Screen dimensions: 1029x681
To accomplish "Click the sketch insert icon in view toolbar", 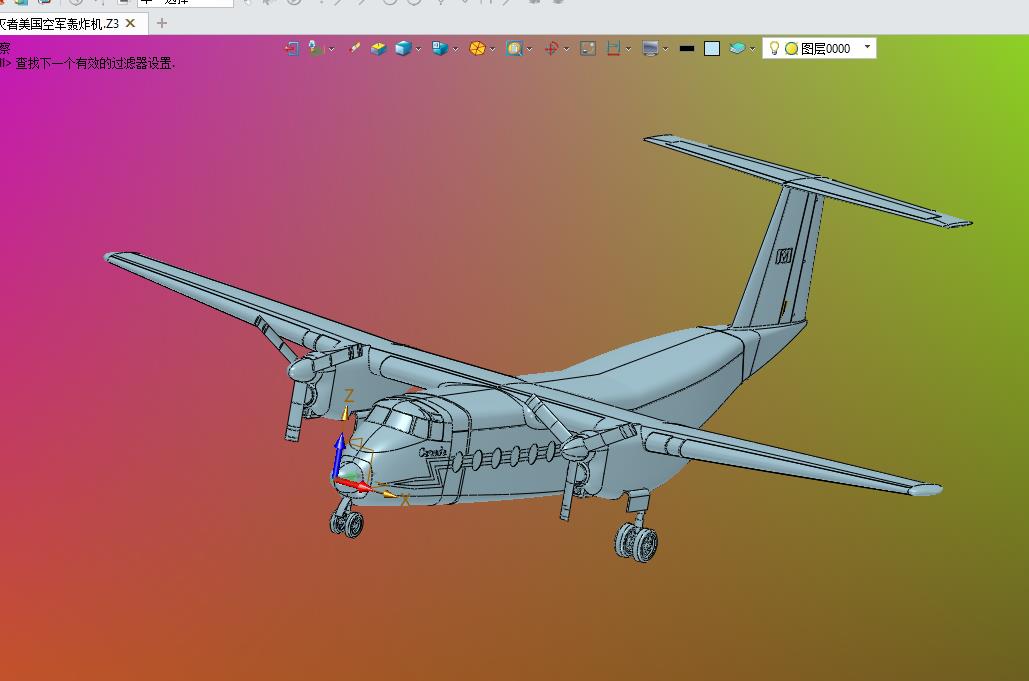I will pos(316,49).
